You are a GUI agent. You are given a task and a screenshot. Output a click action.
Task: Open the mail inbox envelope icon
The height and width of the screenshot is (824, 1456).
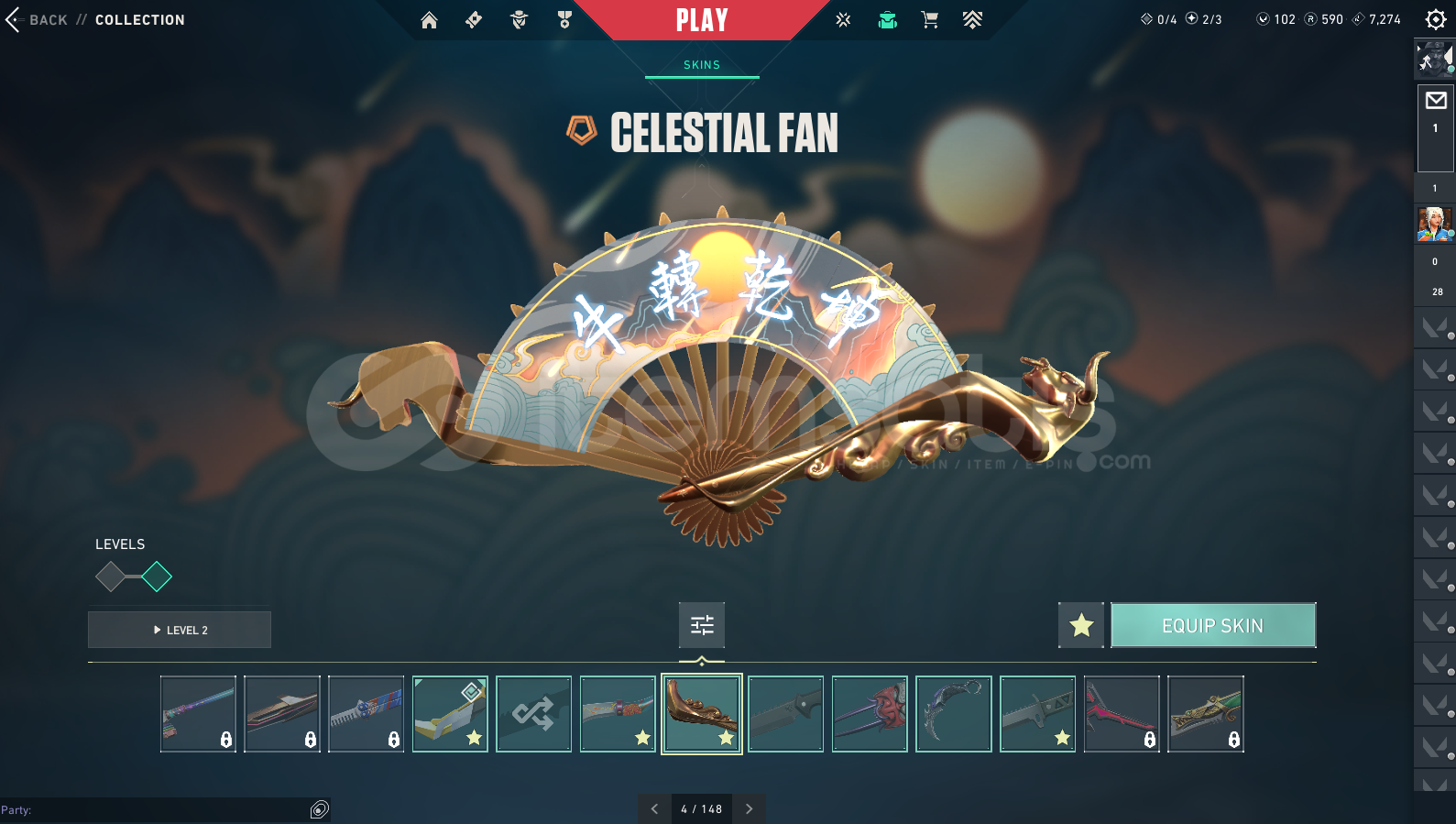1436,100
